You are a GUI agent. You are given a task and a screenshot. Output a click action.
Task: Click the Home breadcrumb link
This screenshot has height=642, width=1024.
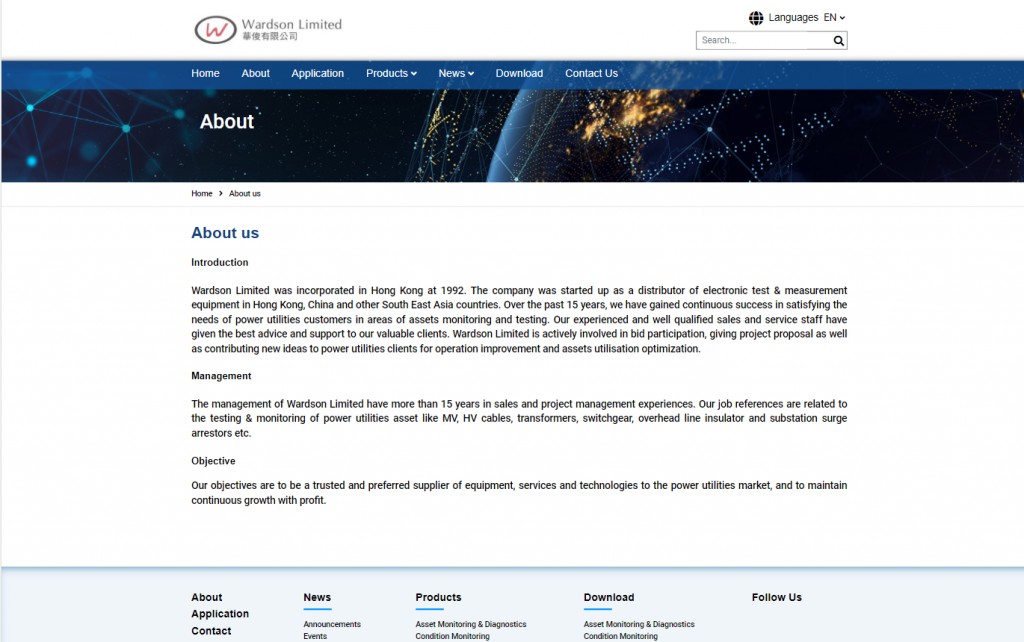click(202, 193)
